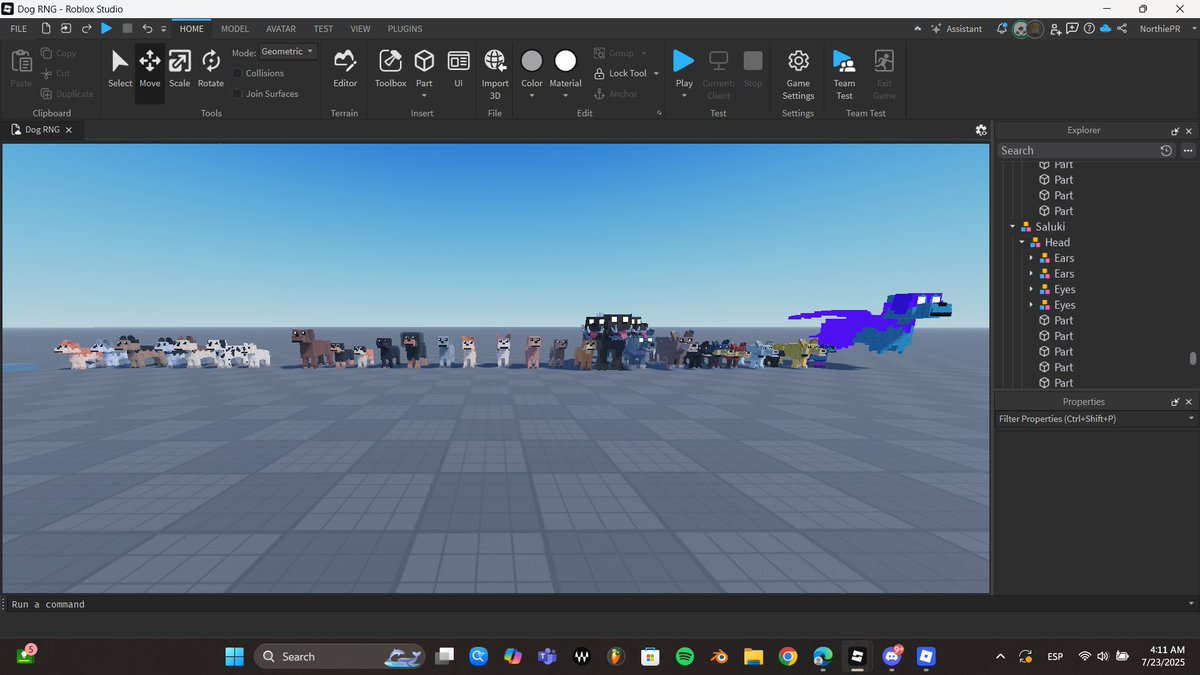Open Explorer more options ellipsis

click(x=1188, y=150)
